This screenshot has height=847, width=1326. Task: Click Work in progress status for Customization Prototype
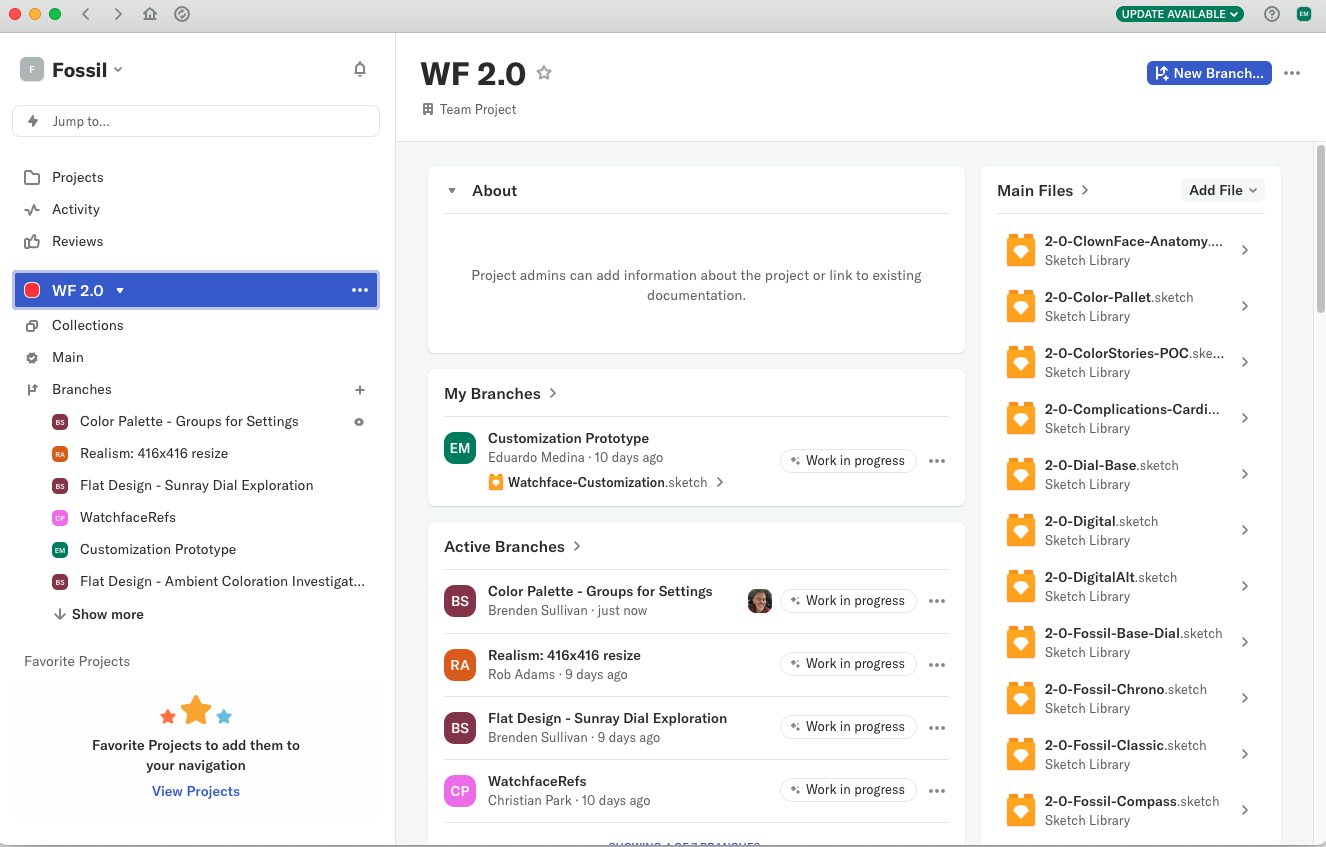pos(848,461)
